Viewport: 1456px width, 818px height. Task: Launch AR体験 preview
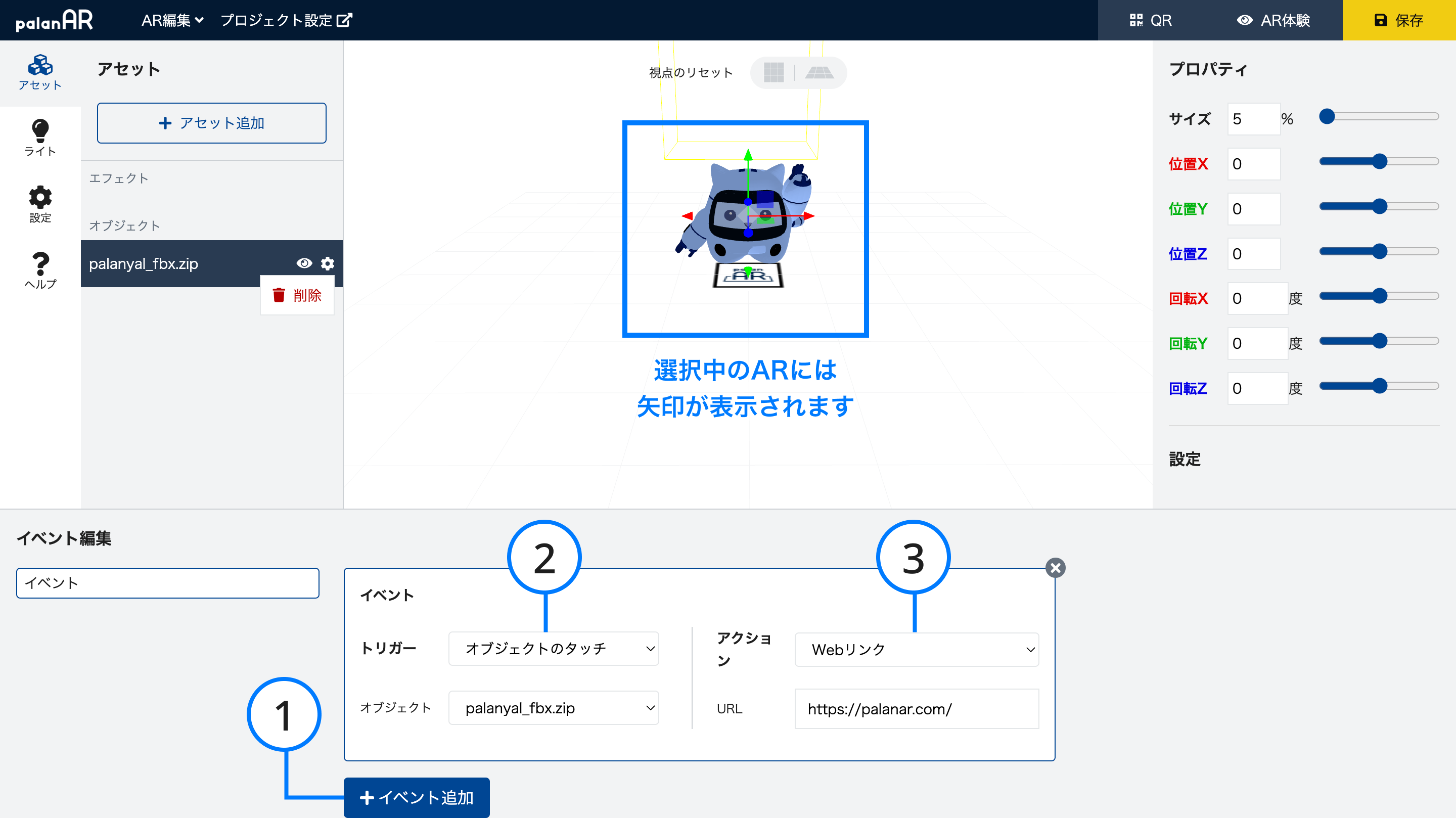point(1273,20)
